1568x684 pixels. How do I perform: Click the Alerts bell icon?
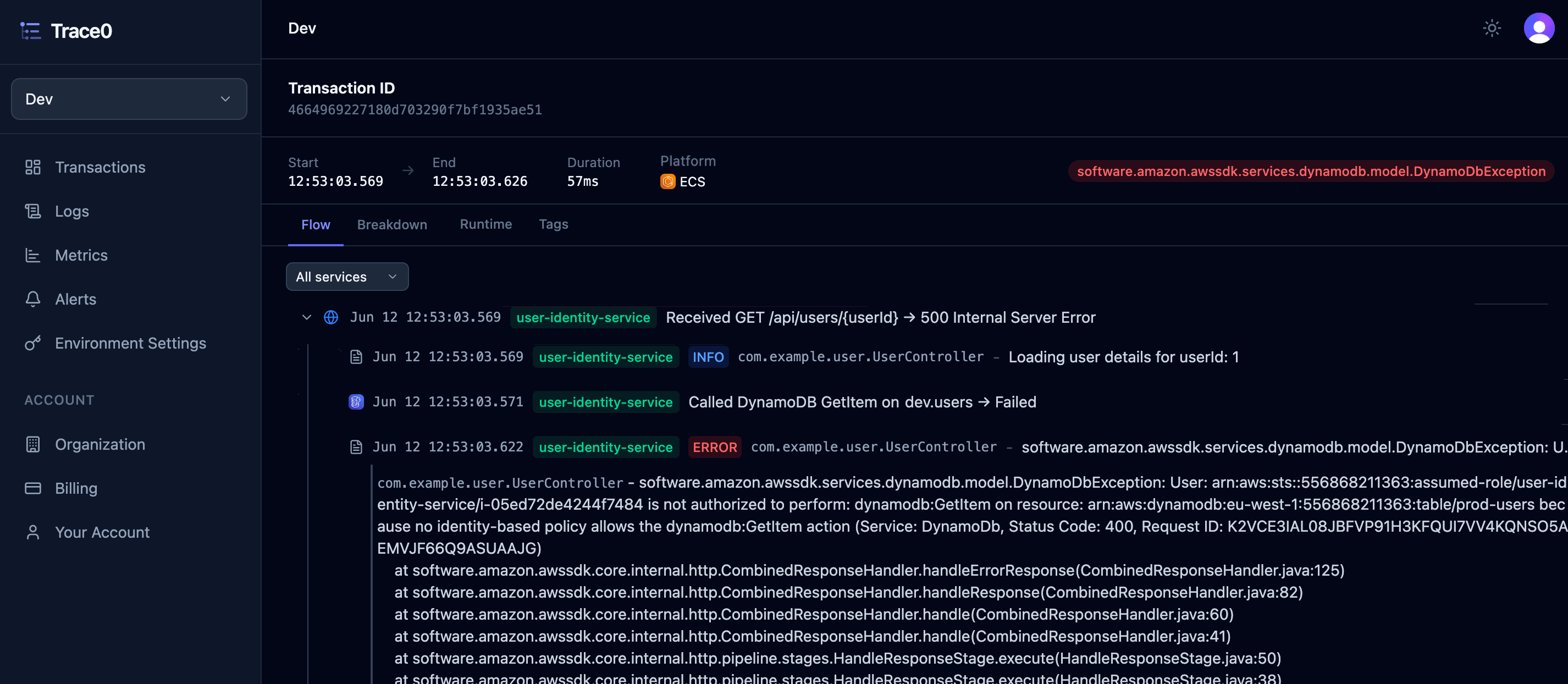pyautogui.click(x=33, y=299)
